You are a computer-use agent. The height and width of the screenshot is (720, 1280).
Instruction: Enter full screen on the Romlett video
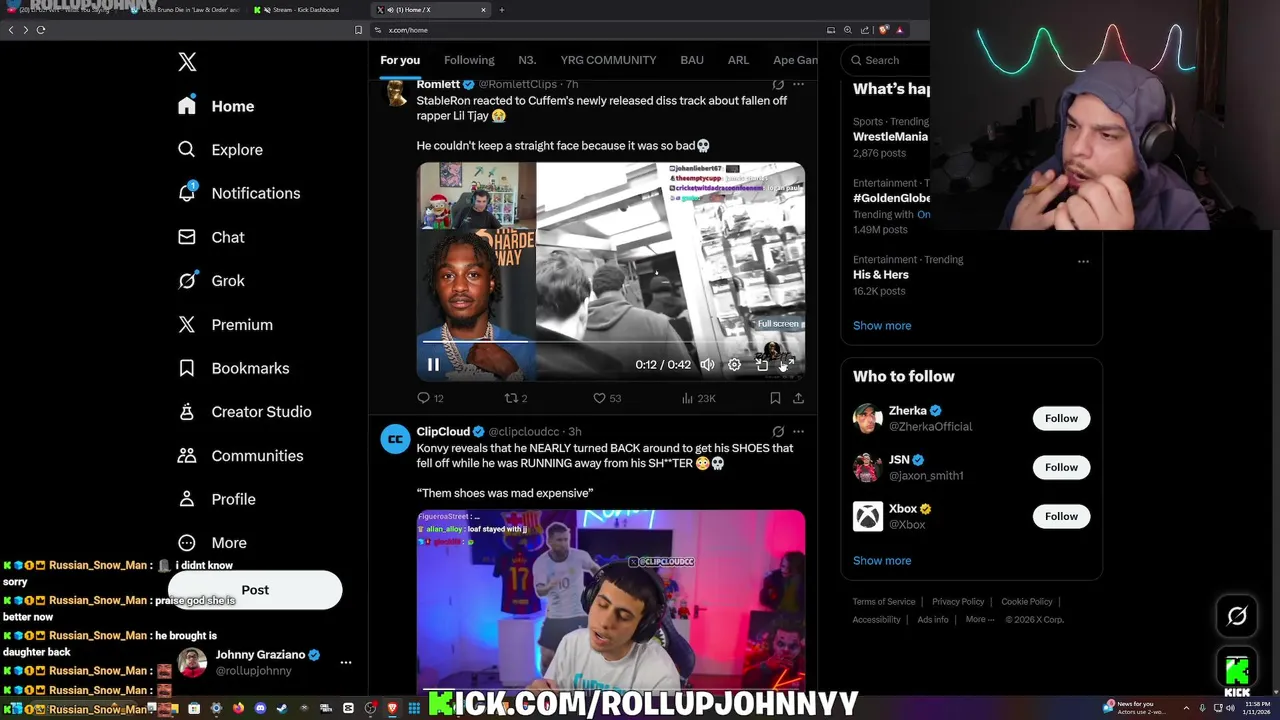(x=787, y=365)
